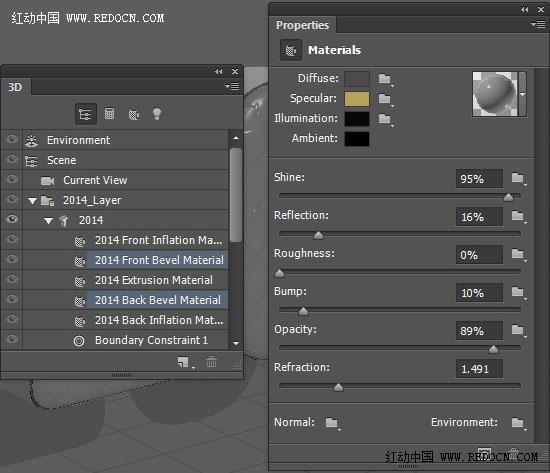Collapse the 2014 mesh tree
This screenshot has height=473, width=550.
(x=48, y=221)
